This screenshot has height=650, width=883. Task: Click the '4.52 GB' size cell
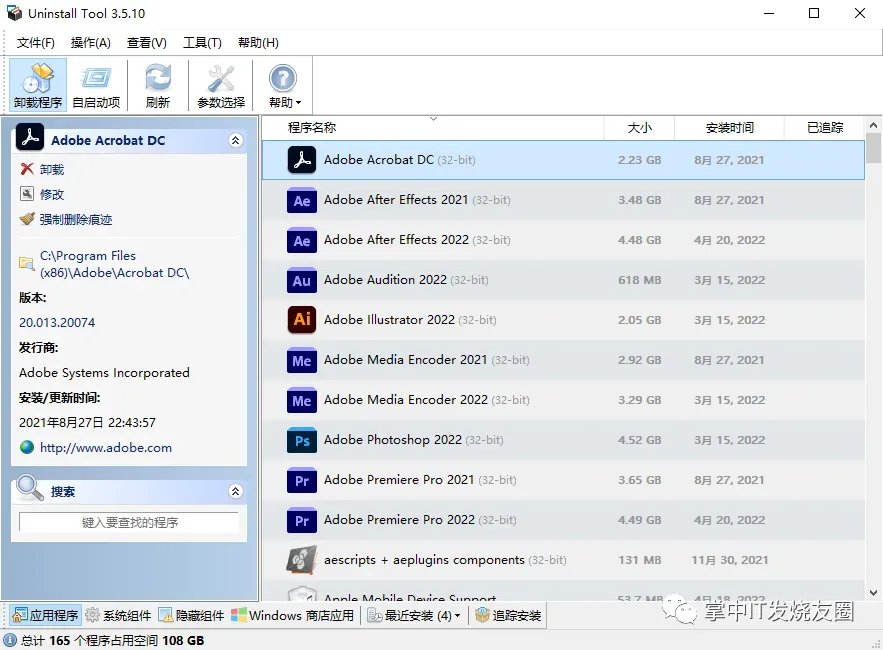pos(640,440)
